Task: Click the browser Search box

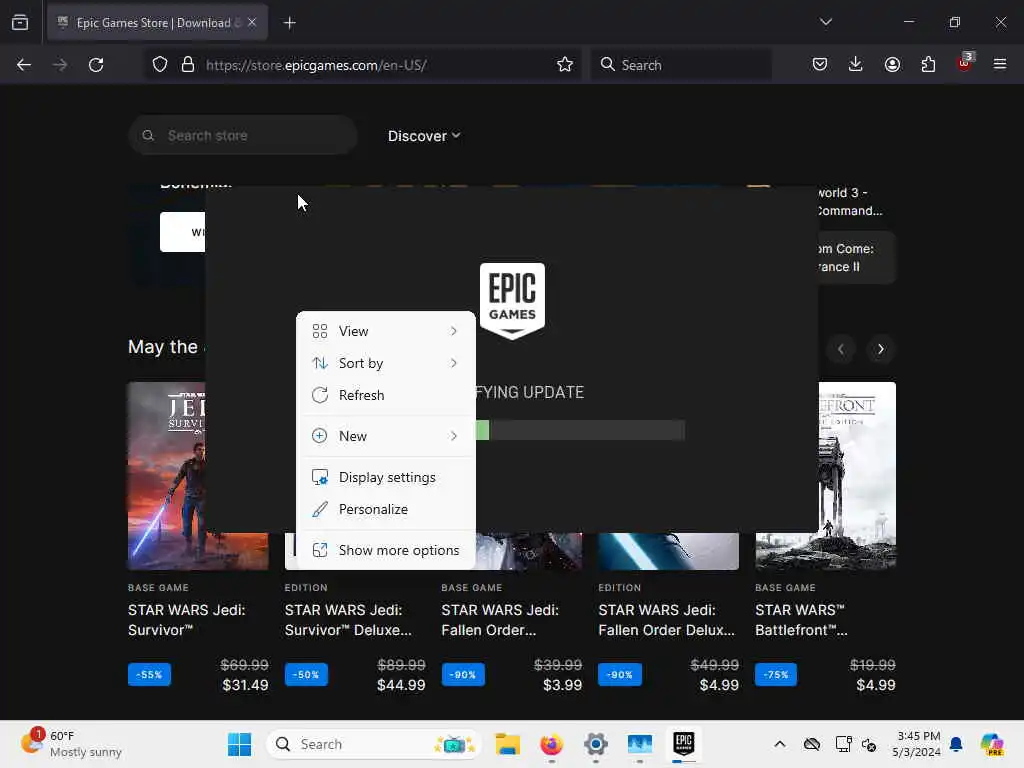Action: point(680,65)
